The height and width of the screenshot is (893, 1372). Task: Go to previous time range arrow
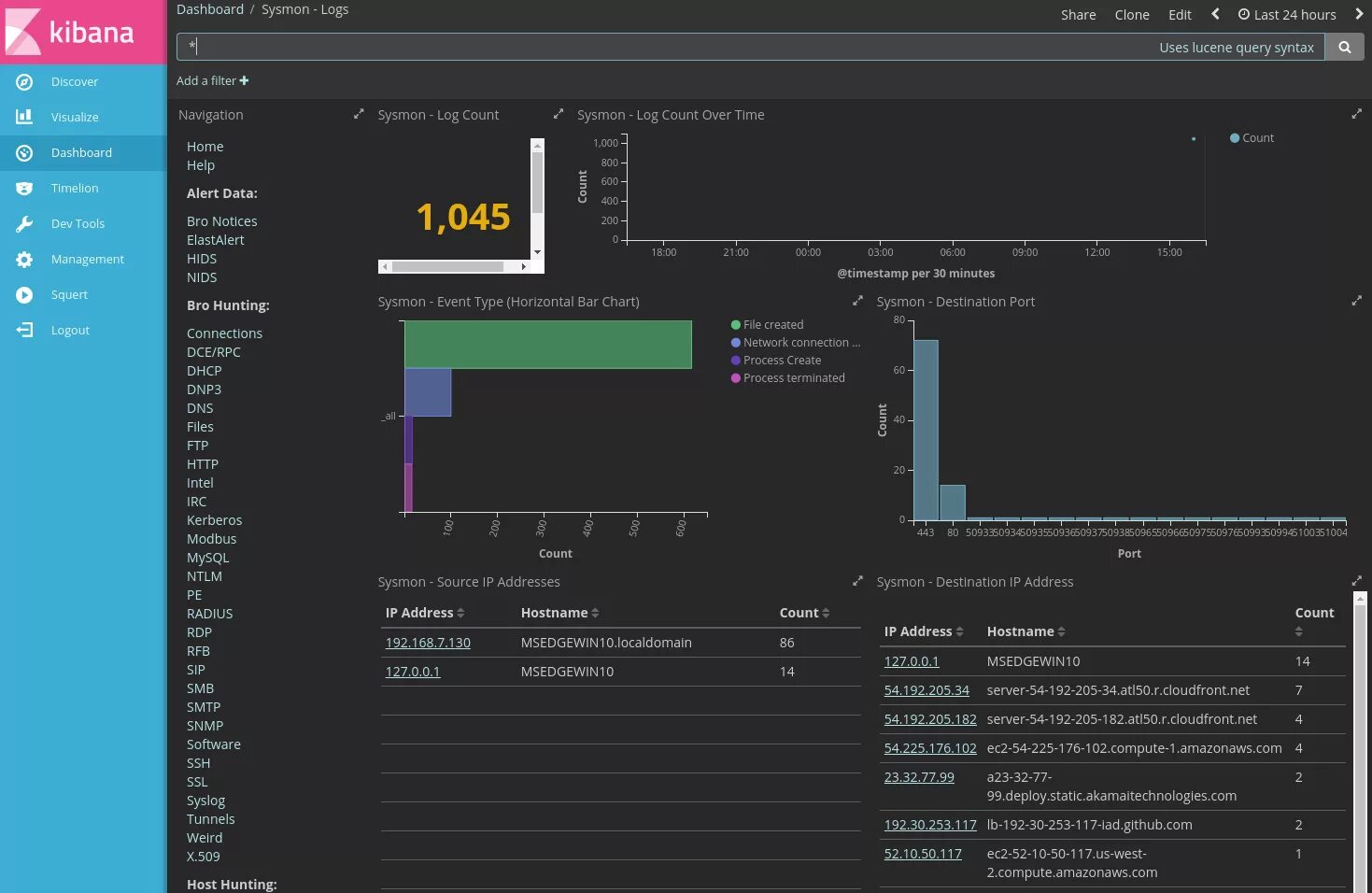pos(1215,14)
